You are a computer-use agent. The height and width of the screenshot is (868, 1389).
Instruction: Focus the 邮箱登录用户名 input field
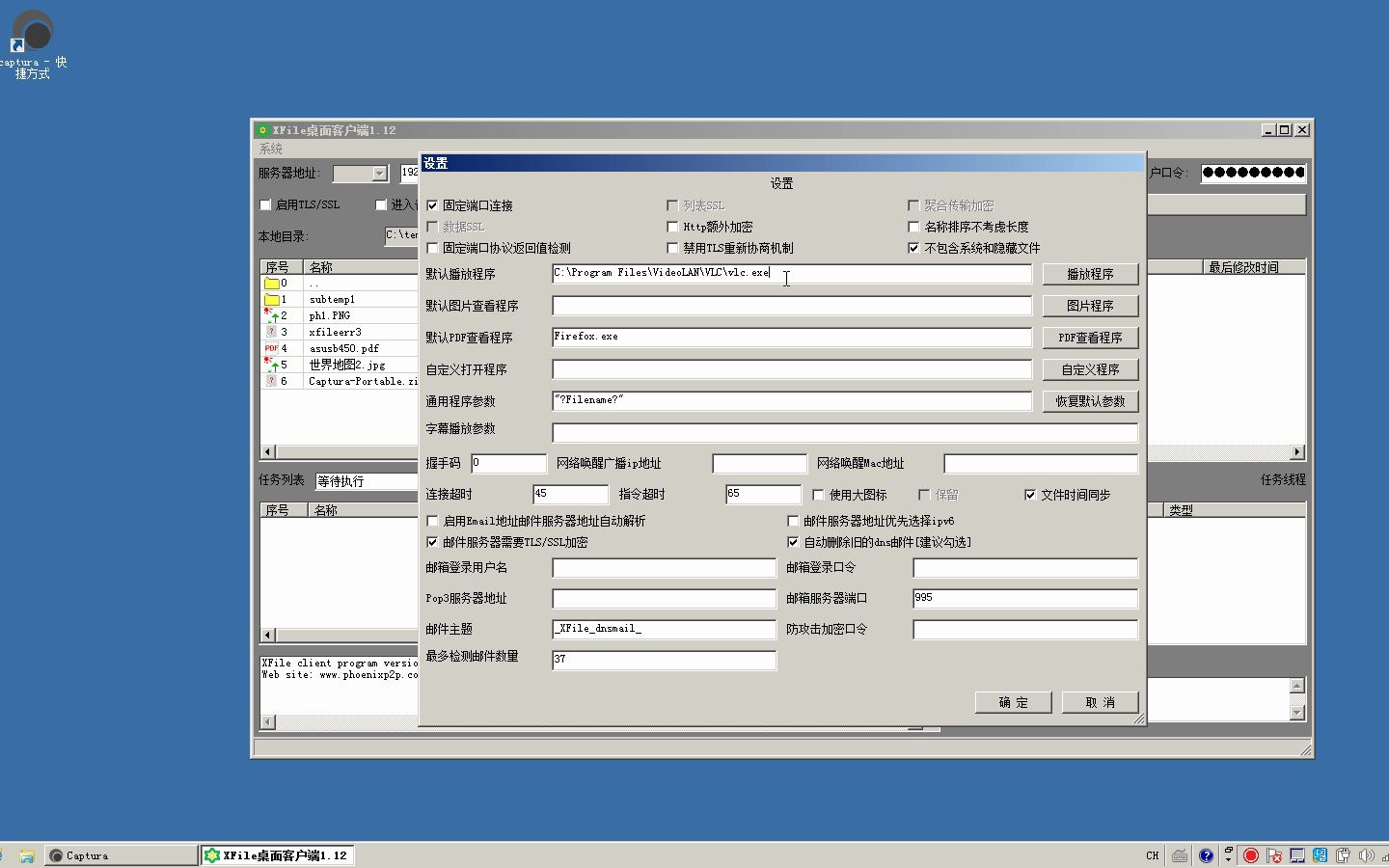click(665, 568)
